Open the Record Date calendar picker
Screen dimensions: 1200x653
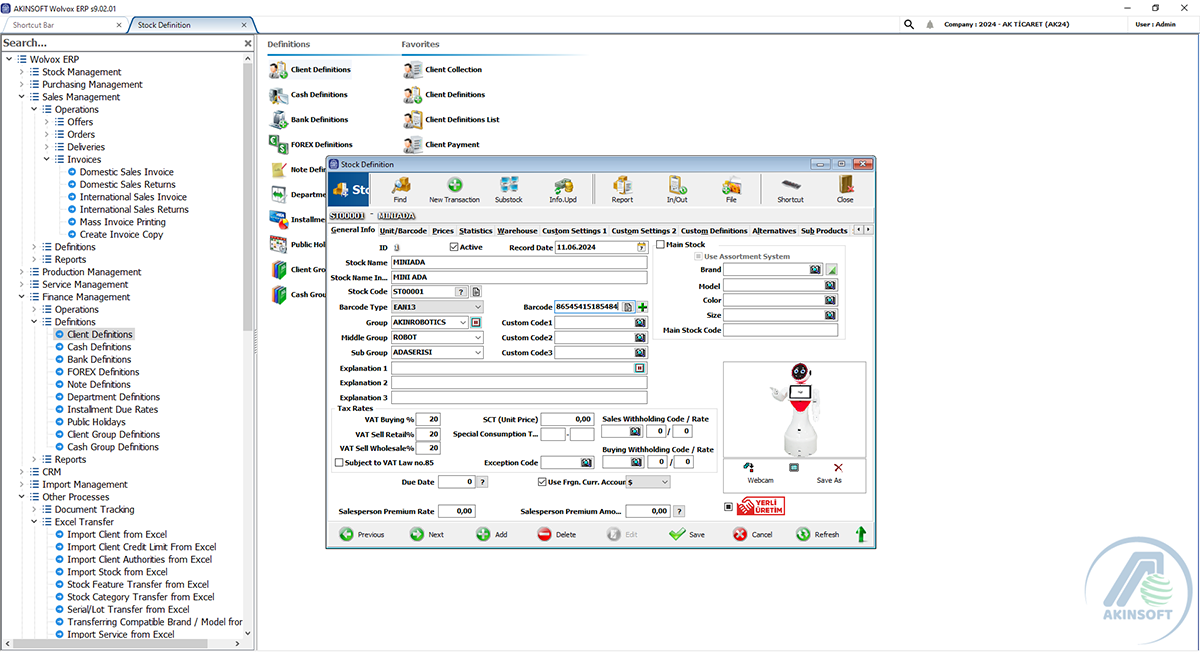click(642, 247)
